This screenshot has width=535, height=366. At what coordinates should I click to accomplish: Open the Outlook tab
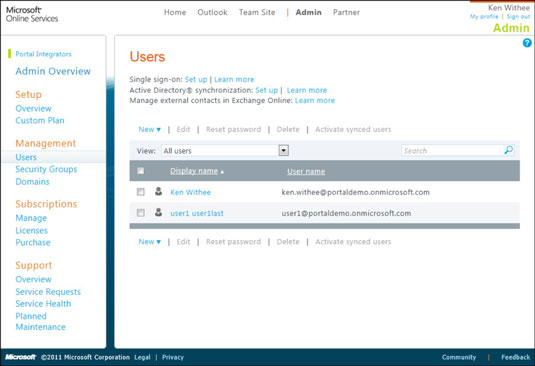point(212,13)
